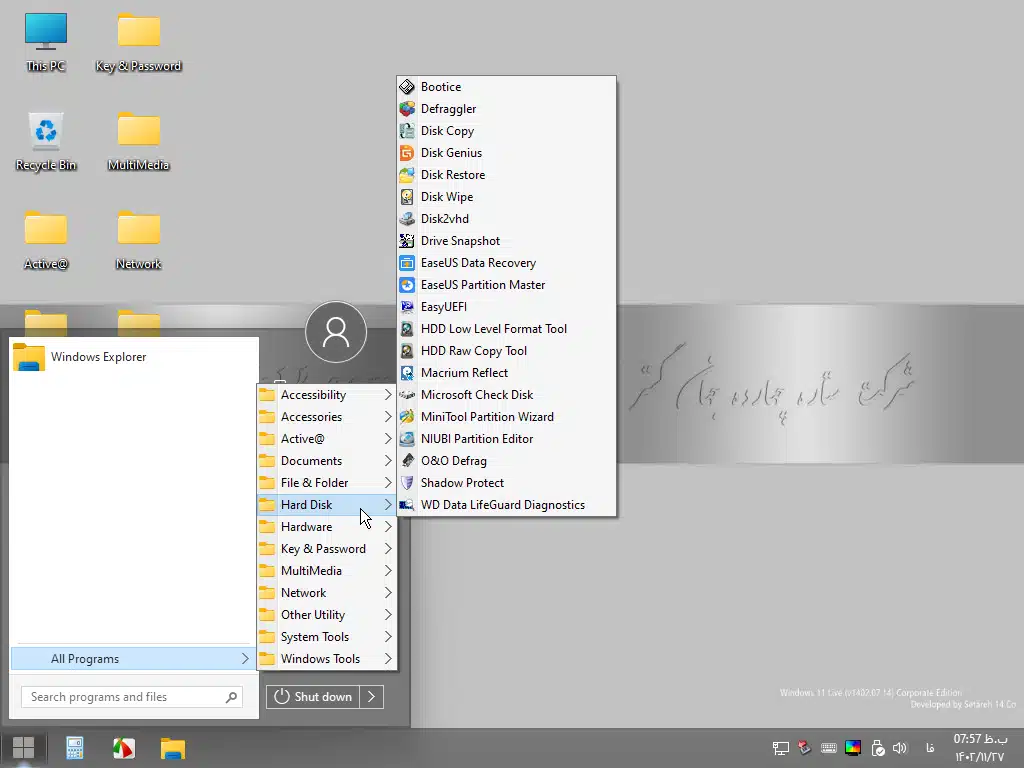Select WD Data LifeGuard Diagnostics entry
Image resolution: width=1024 pixels, height=768 pixels.
pos(502,505)
